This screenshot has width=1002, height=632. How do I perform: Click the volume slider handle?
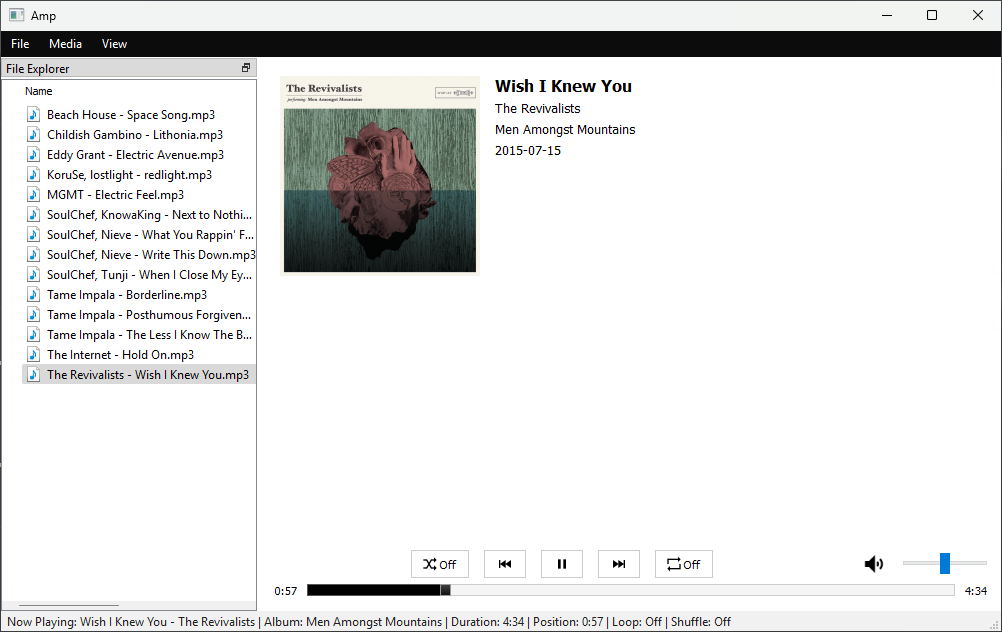pyautogui.click(x=944, y=564)
